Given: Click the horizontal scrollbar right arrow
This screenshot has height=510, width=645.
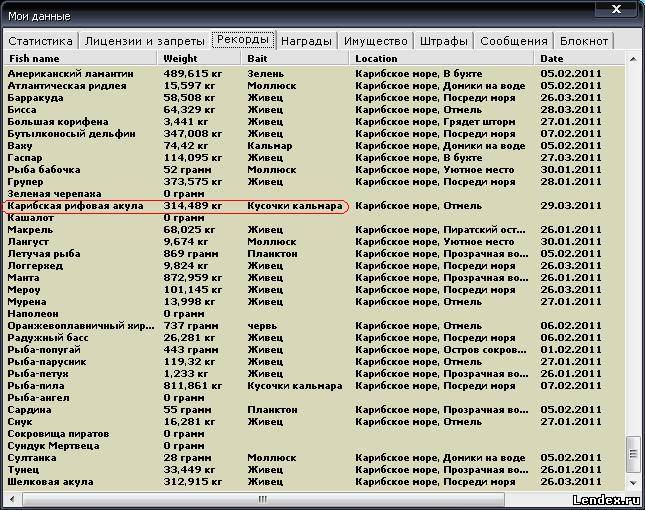Looking at the screenshot, I should coord(617,497).
